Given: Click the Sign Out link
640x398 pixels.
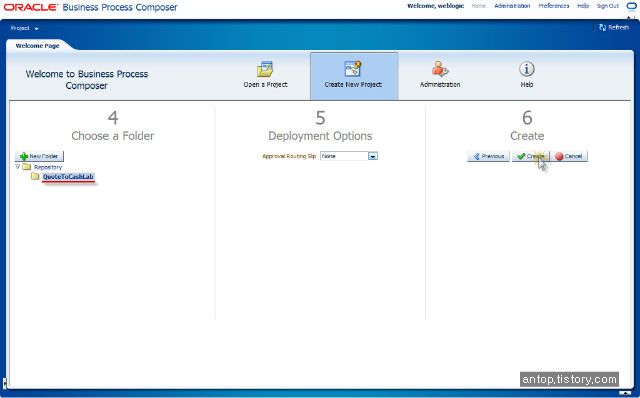Looking at the screenshot, I should click(x=608, y=6).
